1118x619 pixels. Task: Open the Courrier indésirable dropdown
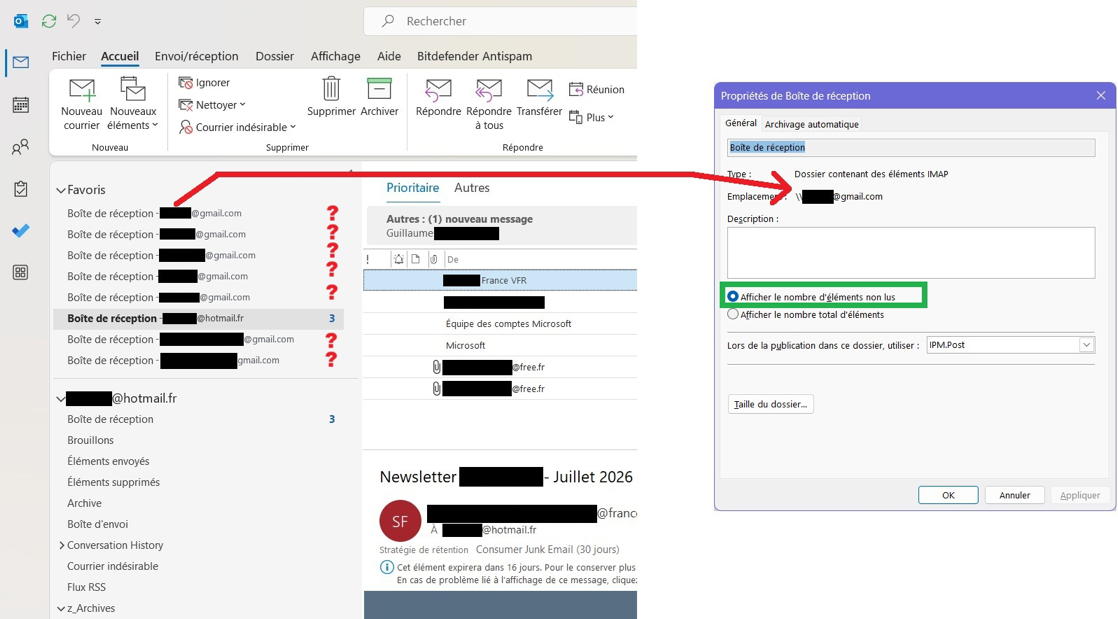coord(237,127)
